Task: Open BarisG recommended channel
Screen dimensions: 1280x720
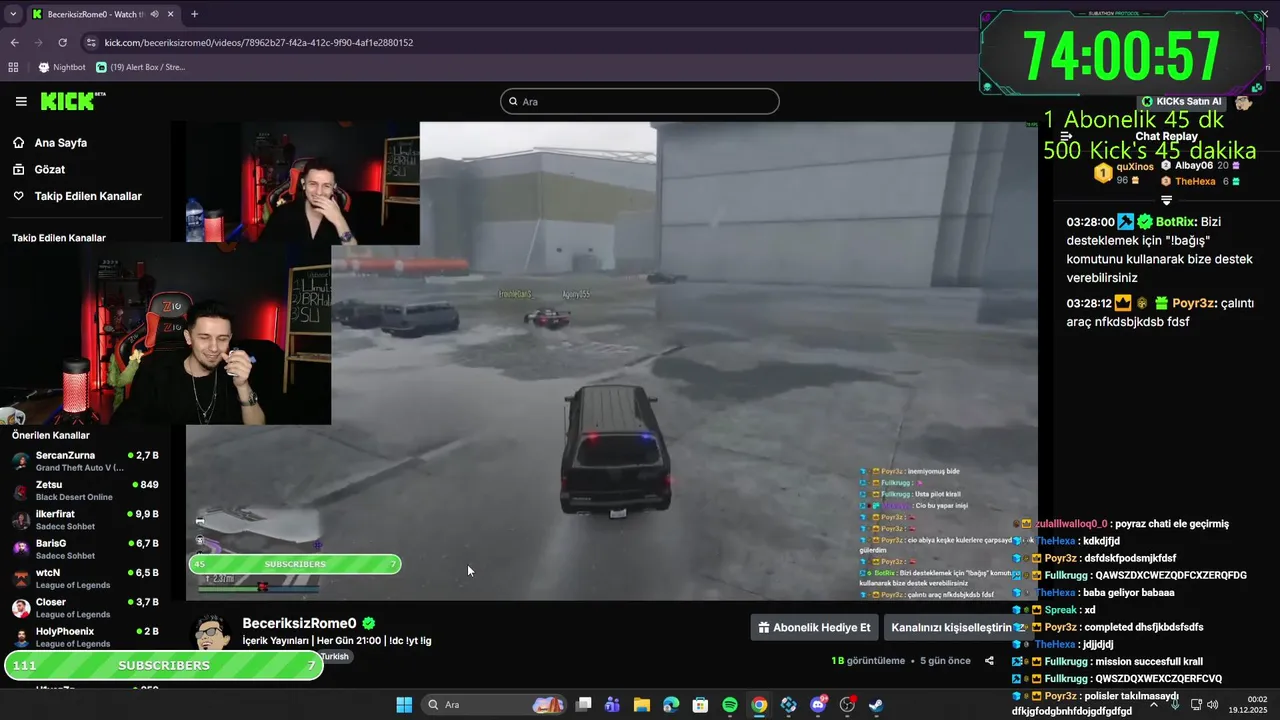Action: point(85,549)
